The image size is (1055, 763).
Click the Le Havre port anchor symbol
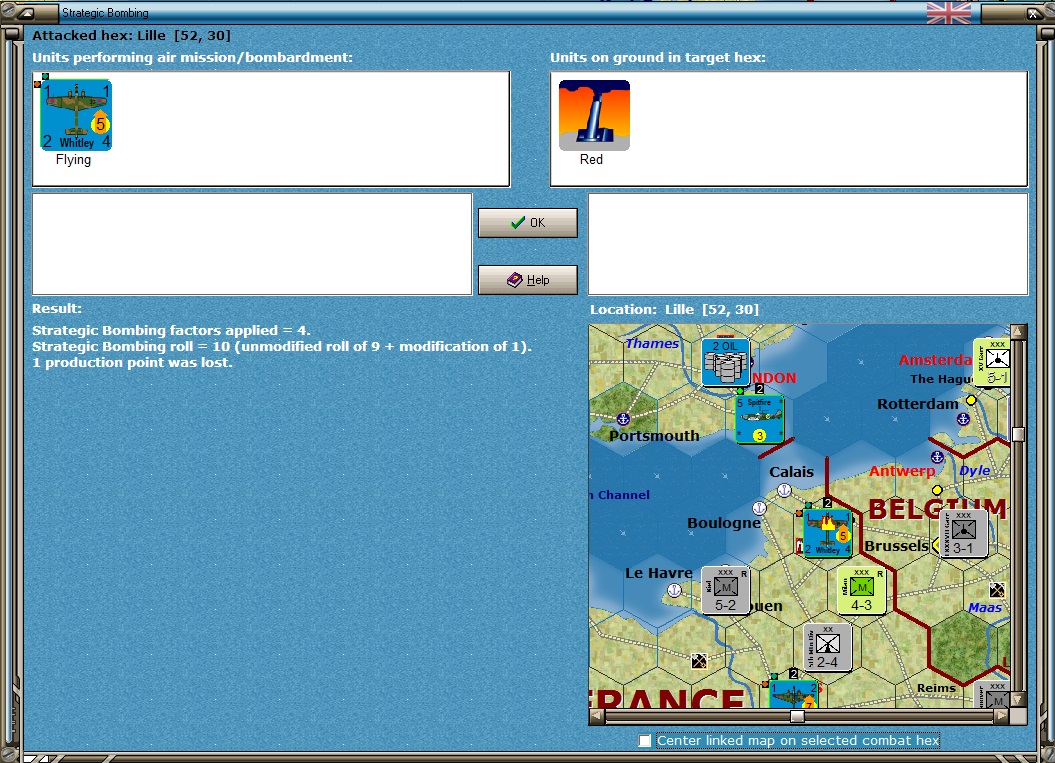coord(674,590)
